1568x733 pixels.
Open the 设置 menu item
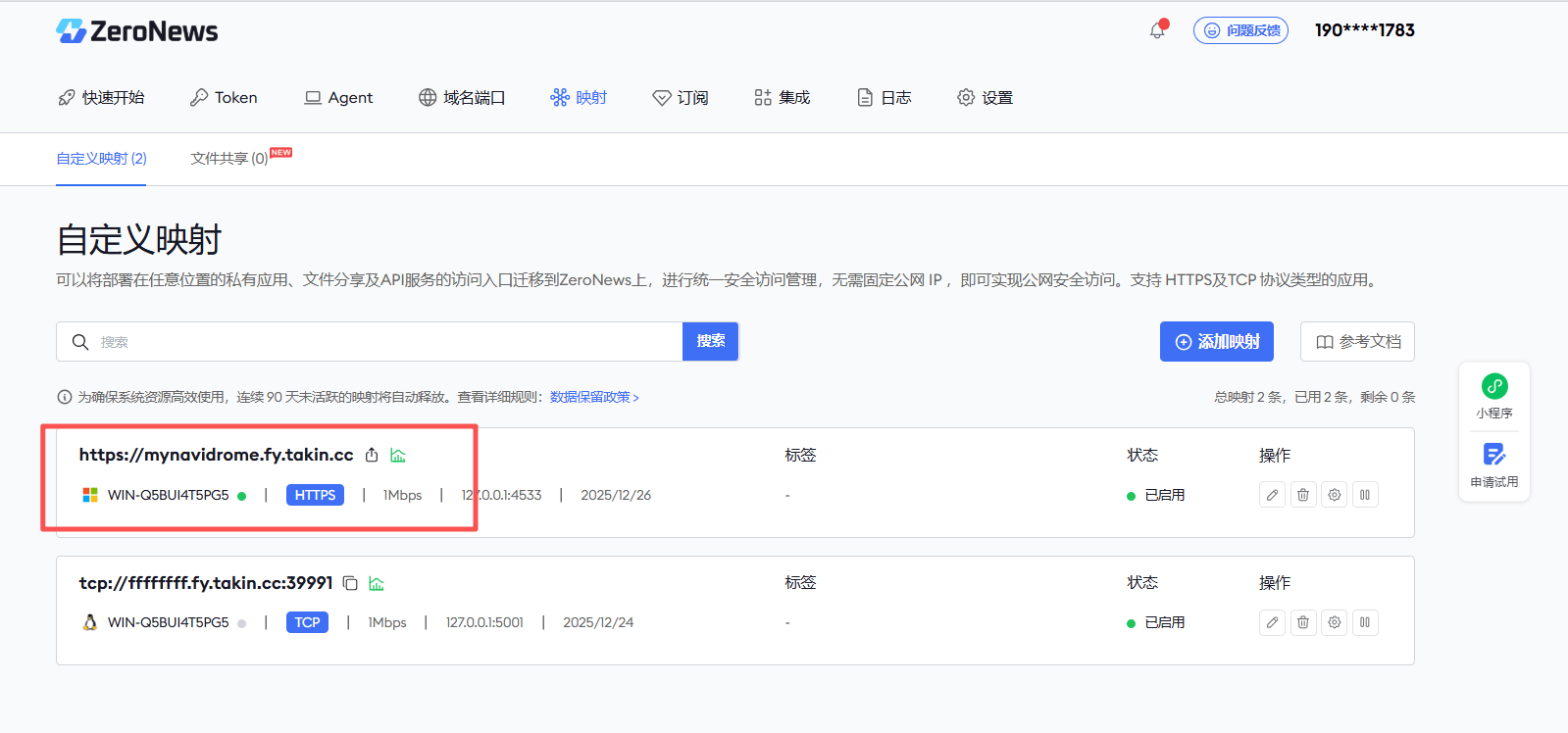(986, 97)
